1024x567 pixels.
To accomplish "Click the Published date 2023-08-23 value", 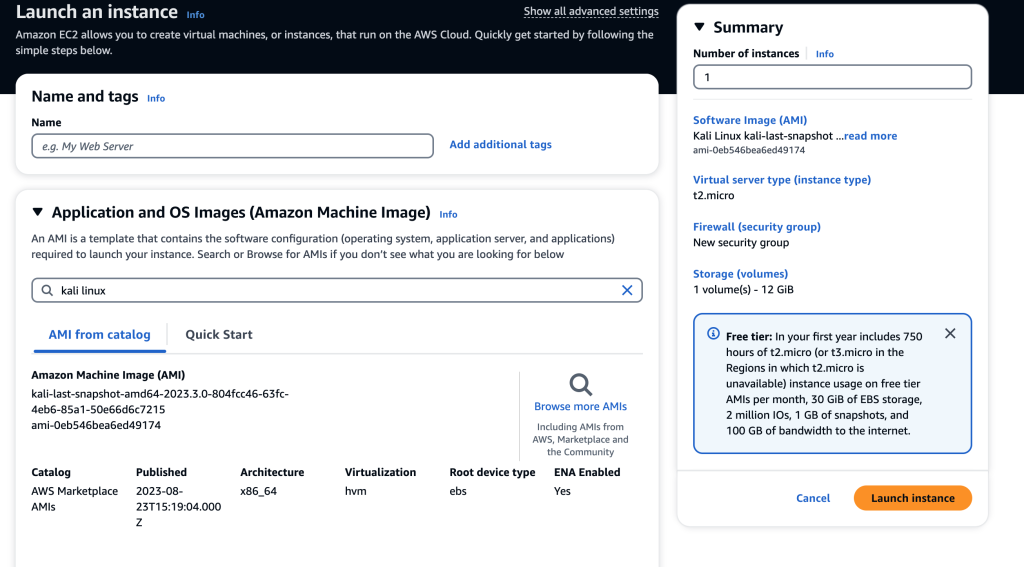I will [x=178, y=507].
